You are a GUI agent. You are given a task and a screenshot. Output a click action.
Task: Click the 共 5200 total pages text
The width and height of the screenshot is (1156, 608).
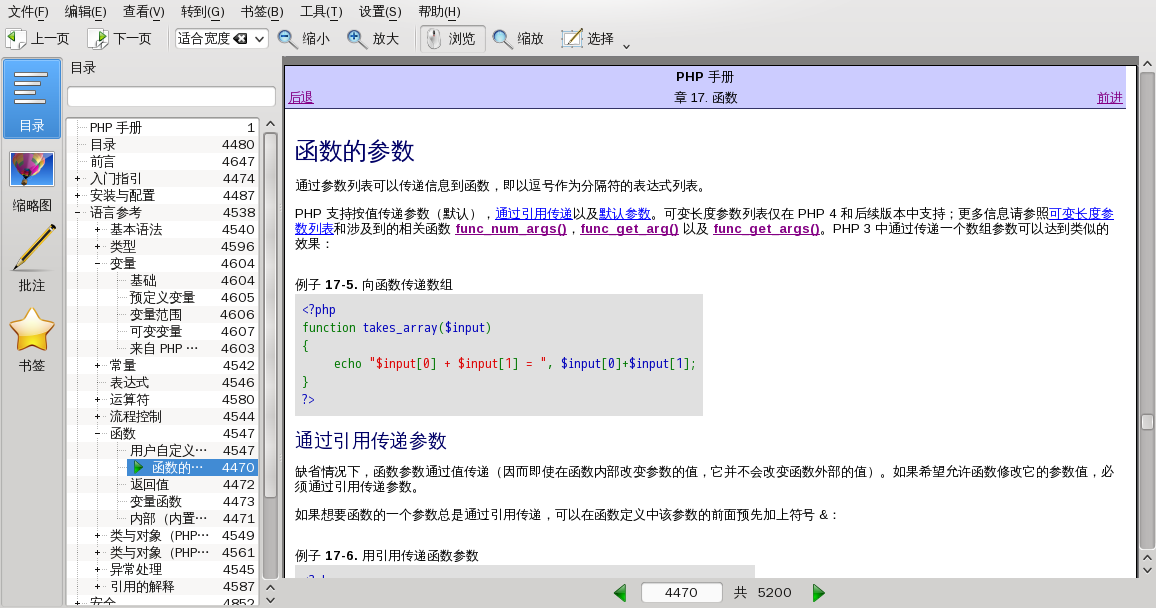pyautogui.click(x=762, y=593)
